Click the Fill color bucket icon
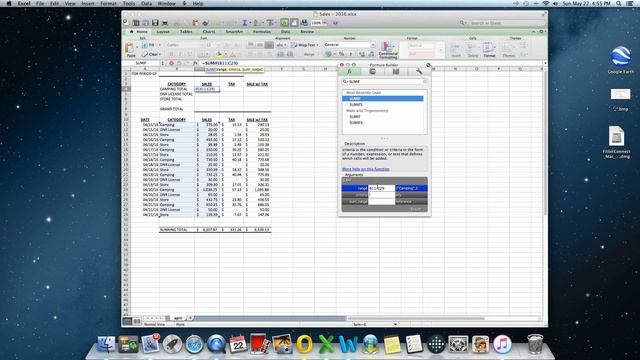 [218, 54]
